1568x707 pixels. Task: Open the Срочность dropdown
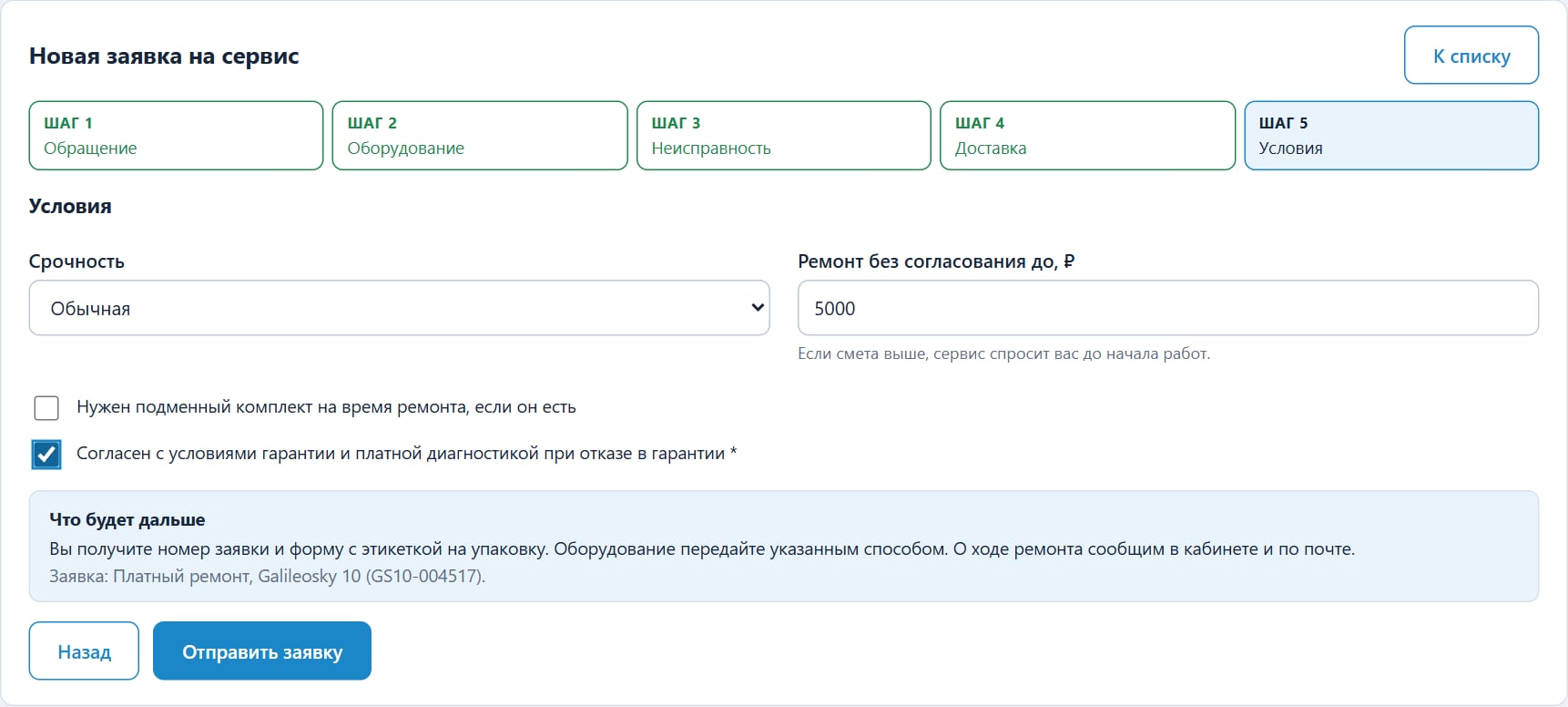tap(399, 308)
